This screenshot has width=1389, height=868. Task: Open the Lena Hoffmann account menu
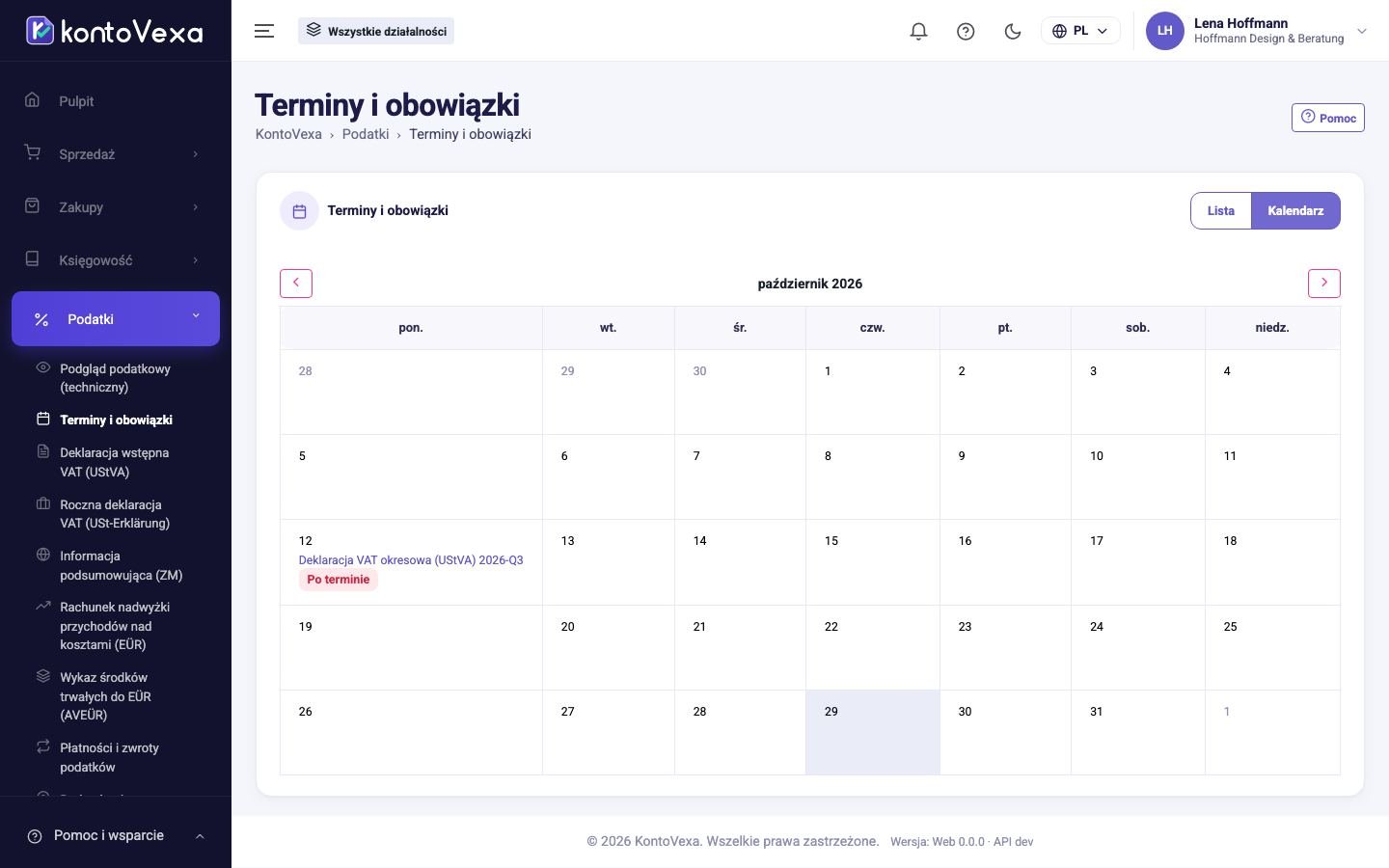[1257, 31]
